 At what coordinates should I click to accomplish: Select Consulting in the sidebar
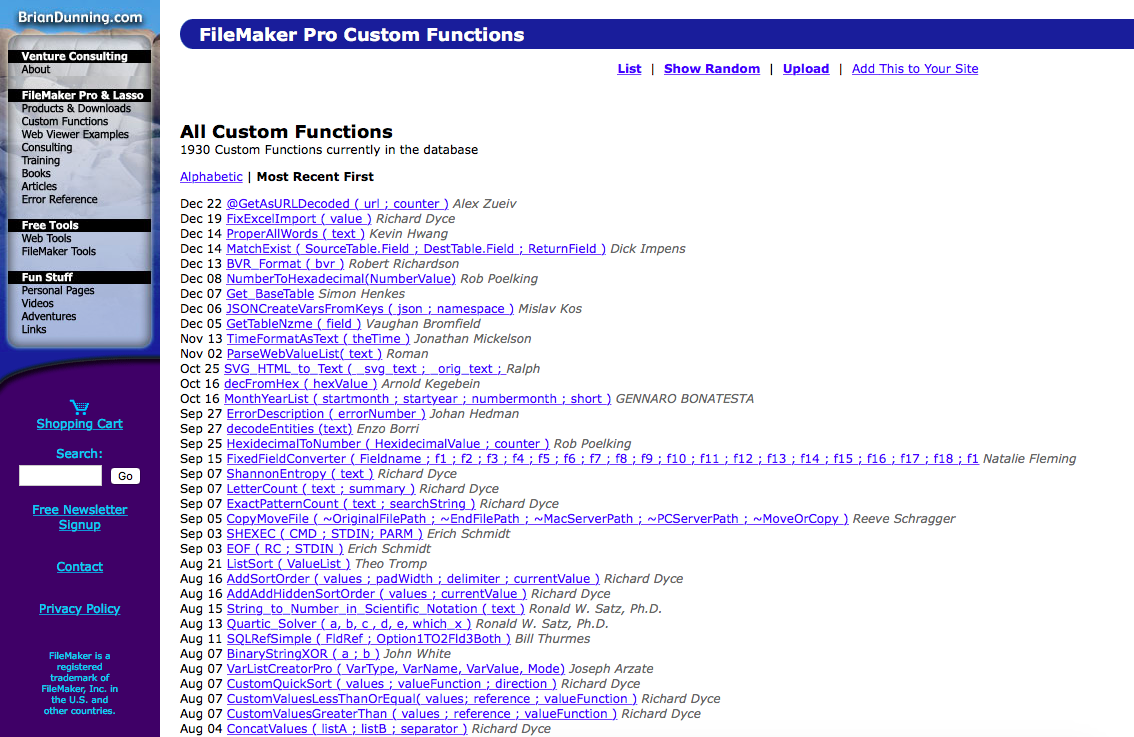click(x=46, y=148)
